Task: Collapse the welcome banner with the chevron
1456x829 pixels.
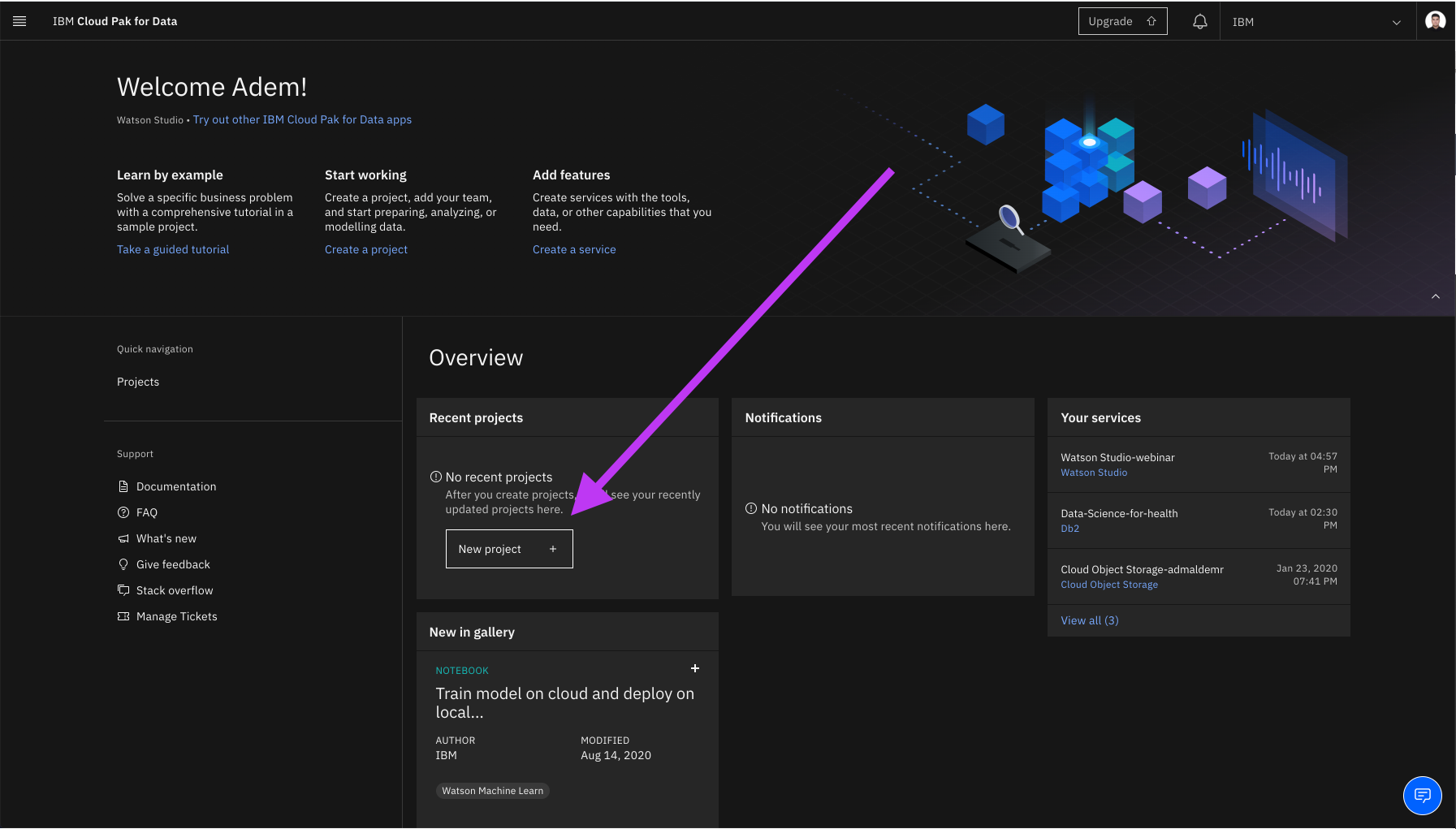Action: tap(1436, 296)
